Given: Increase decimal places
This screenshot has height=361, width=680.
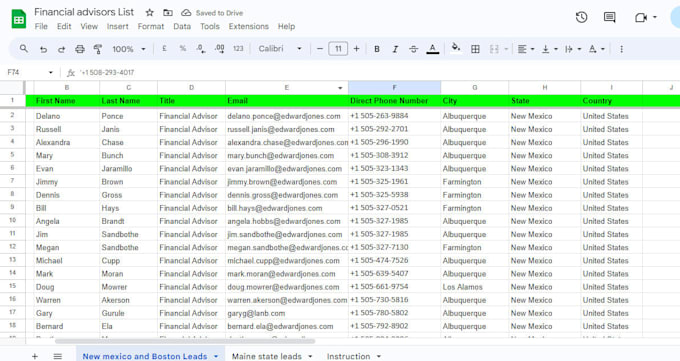Looking at the screenshot, I should (219, 49).
